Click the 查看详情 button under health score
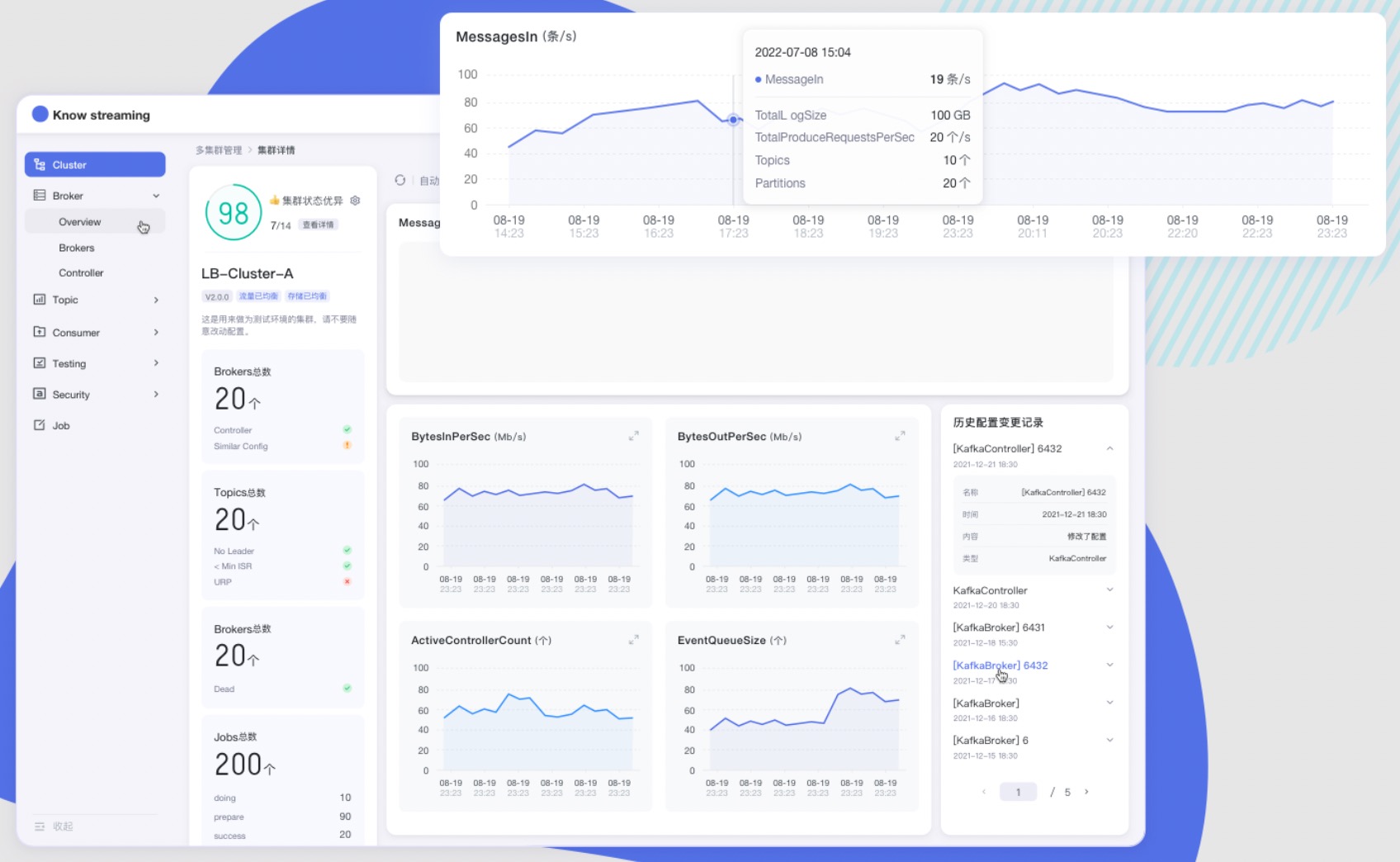This screenshot has width=1400, height=862. tap(318, 225)
